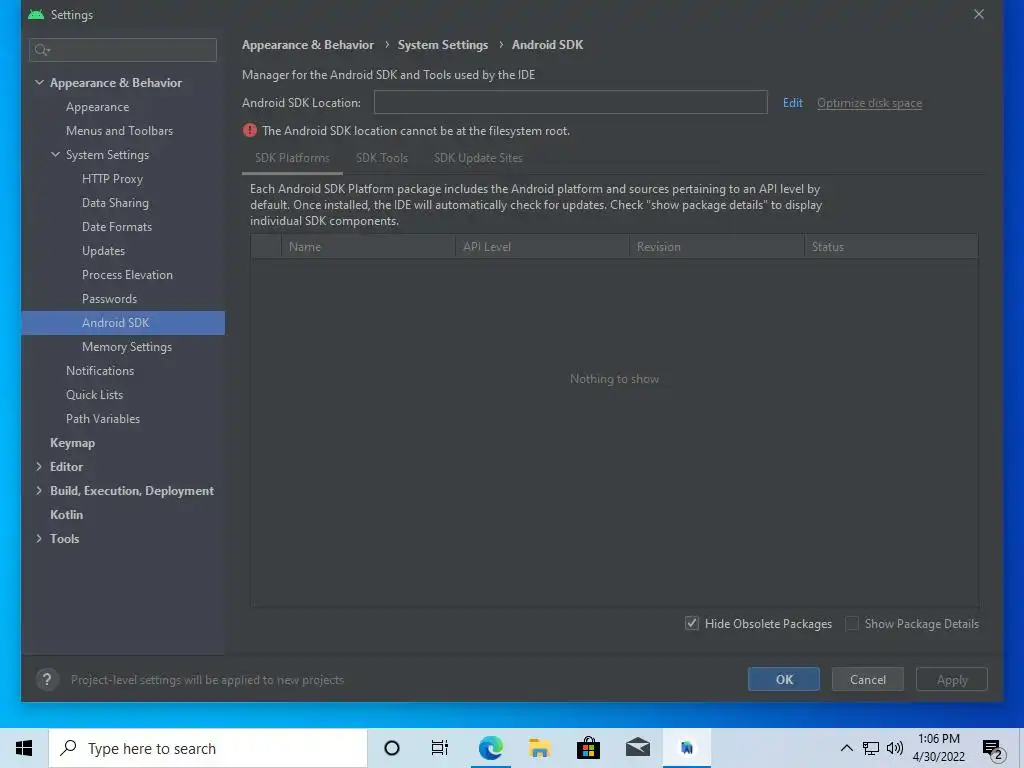Open Quick Lists settings
This screenshot has height=768, width=1024.
[x=94, y=395]
